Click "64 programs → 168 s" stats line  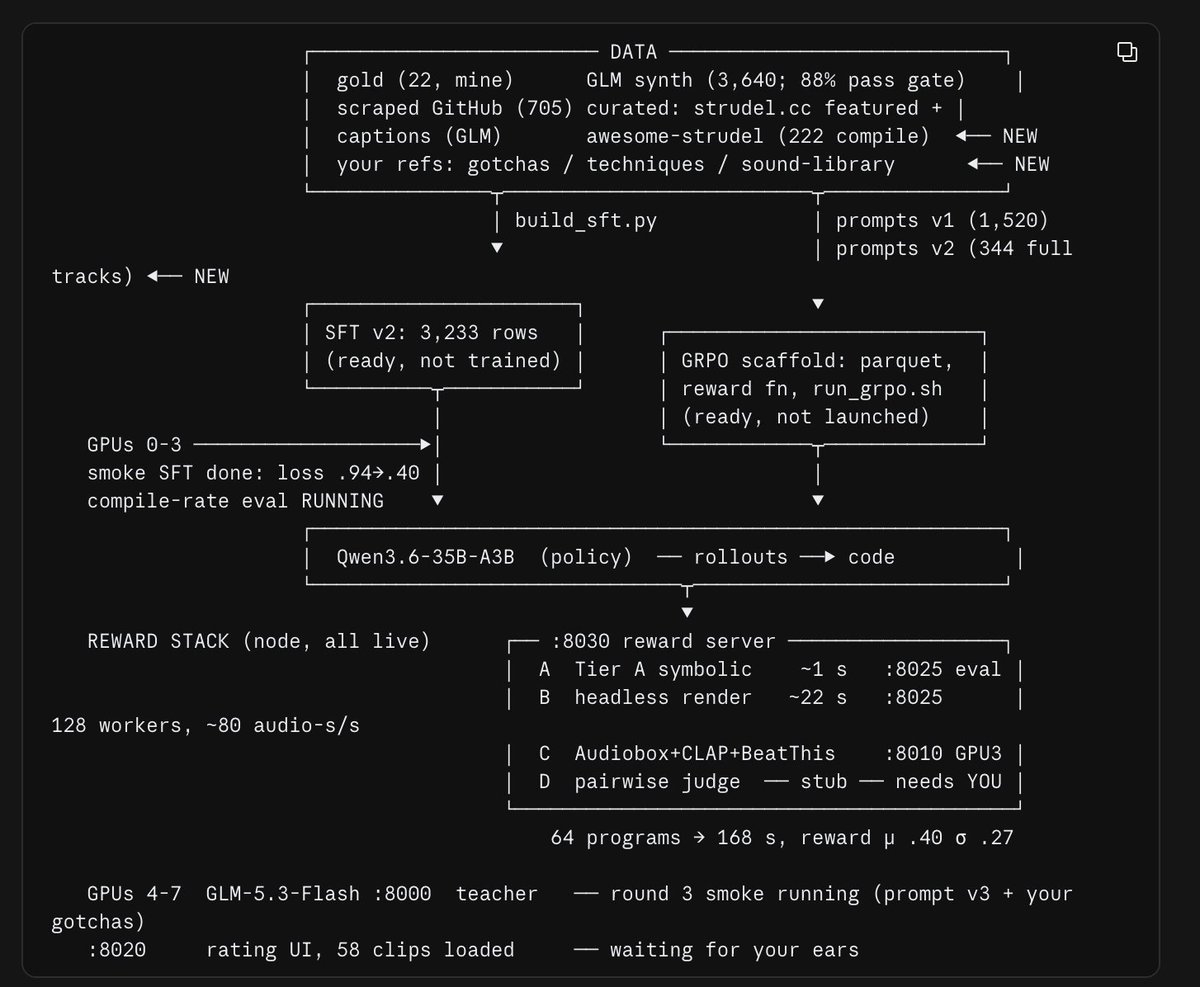[782, 837]
